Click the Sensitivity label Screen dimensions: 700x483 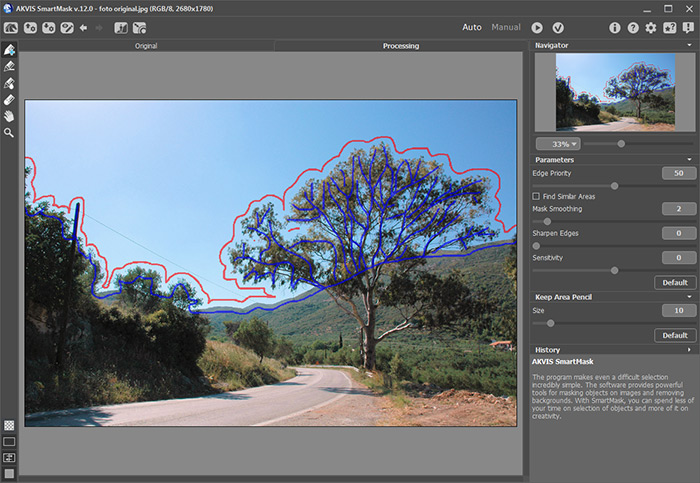click(x=547, y=258)
